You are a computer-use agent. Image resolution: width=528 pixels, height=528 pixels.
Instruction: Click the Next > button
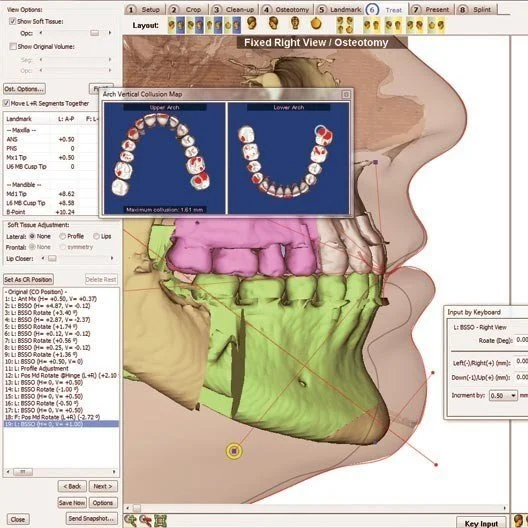(x=103, y=486)
